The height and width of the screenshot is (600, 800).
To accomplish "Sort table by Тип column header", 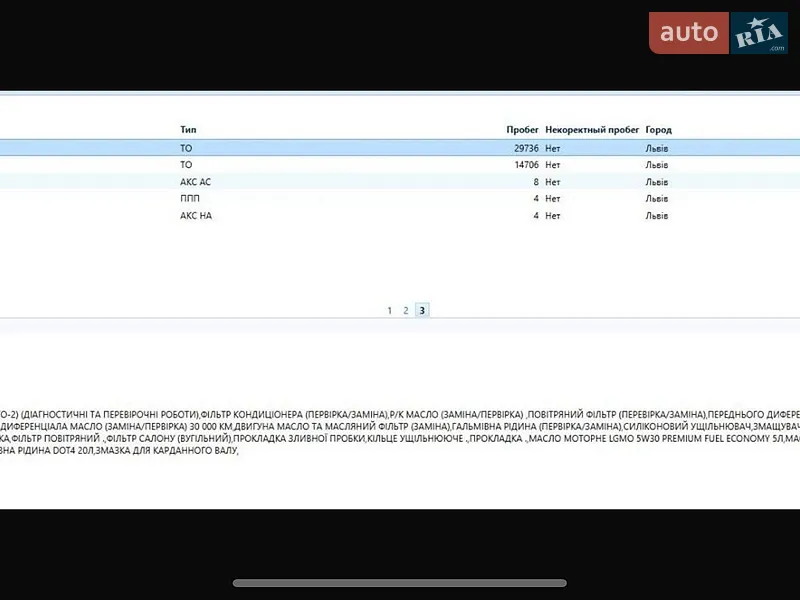I will tap(188, 130).
